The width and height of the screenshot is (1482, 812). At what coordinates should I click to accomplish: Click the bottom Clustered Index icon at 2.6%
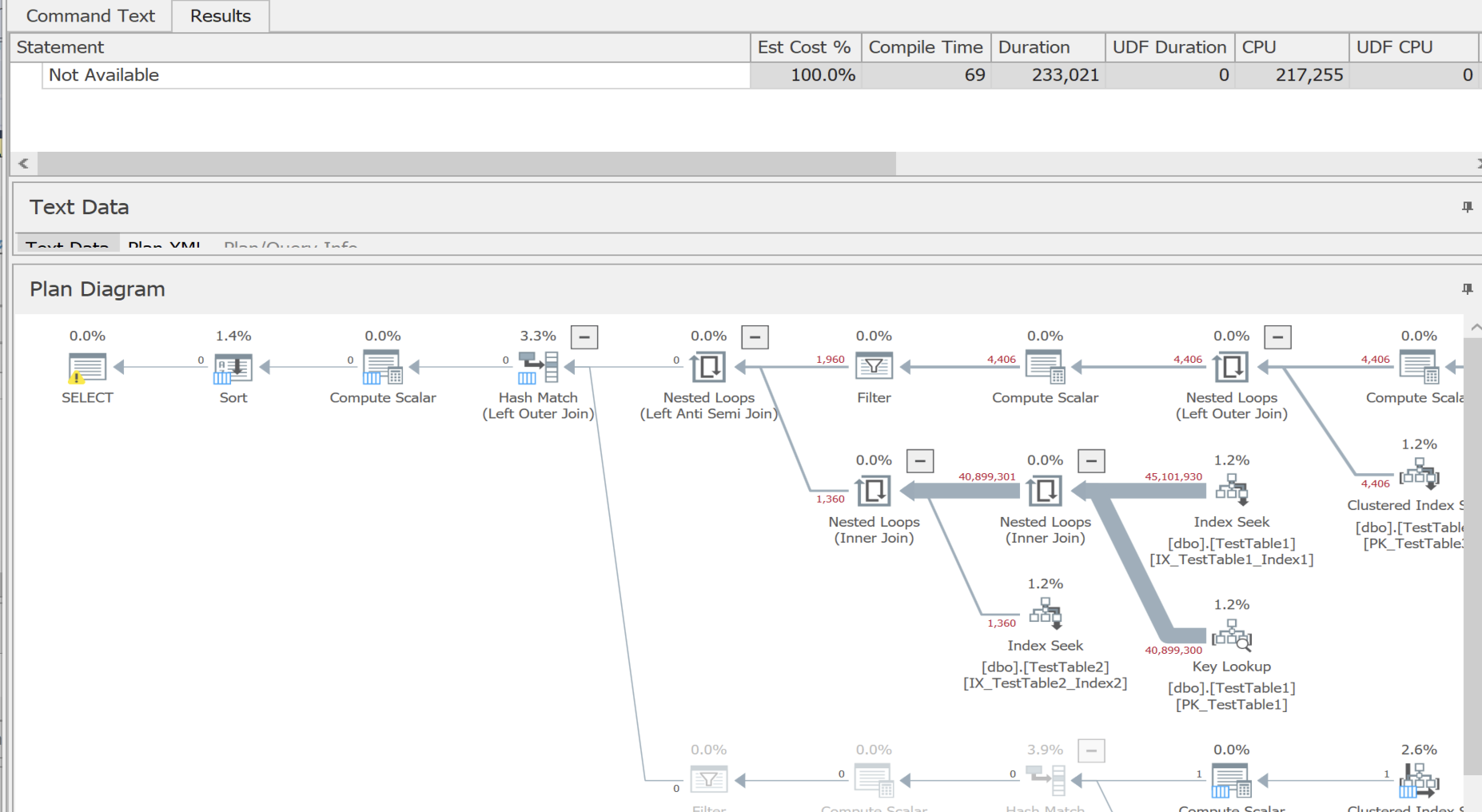tap(1419, 781)
